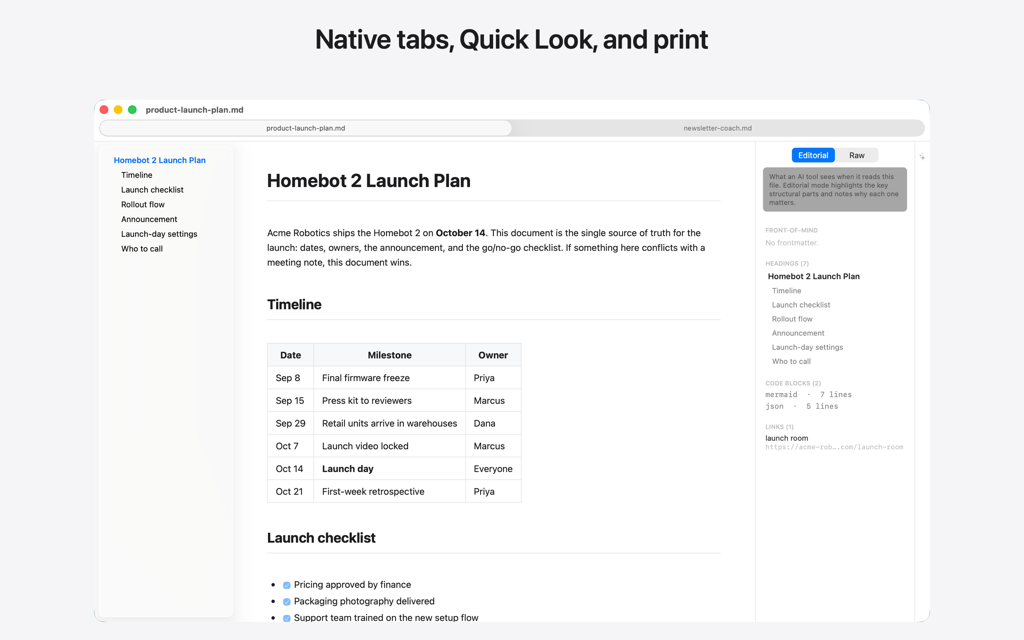
Task: Click the green zoom window button
Action: pos(132,110)
